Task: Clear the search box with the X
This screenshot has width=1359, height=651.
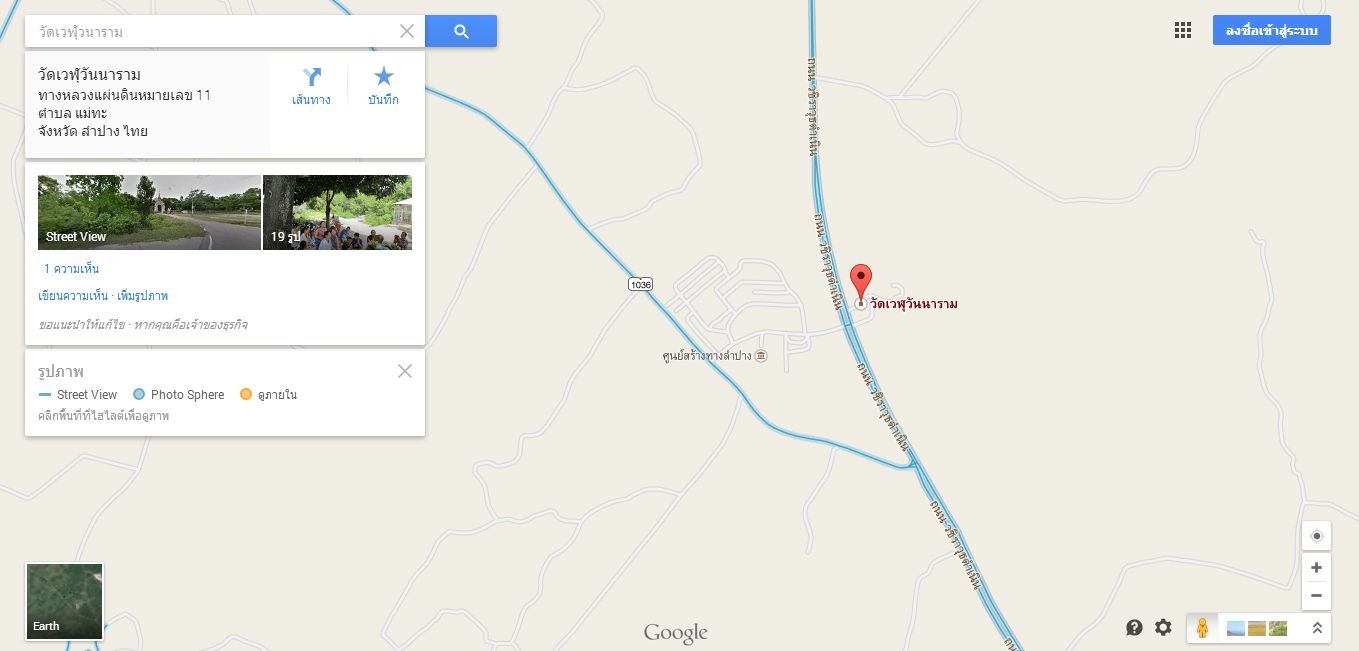Action: coord(407,31)
